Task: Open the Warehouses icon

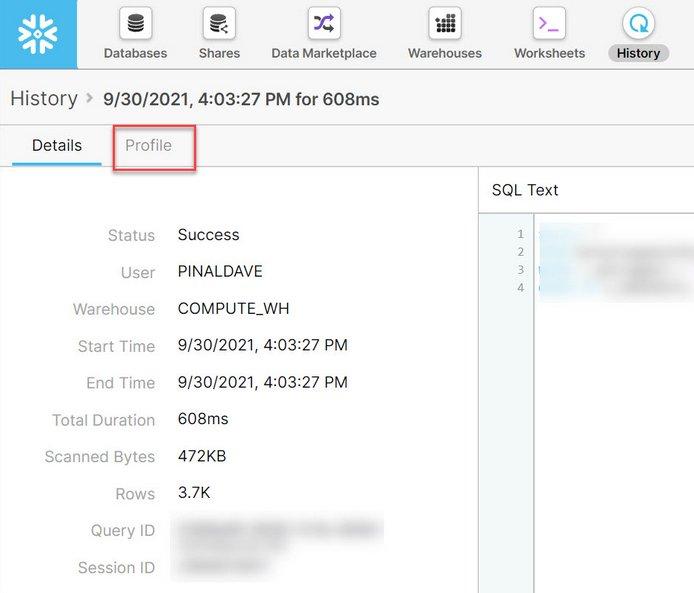Action: pyautogui.click(x=445, y=23)
